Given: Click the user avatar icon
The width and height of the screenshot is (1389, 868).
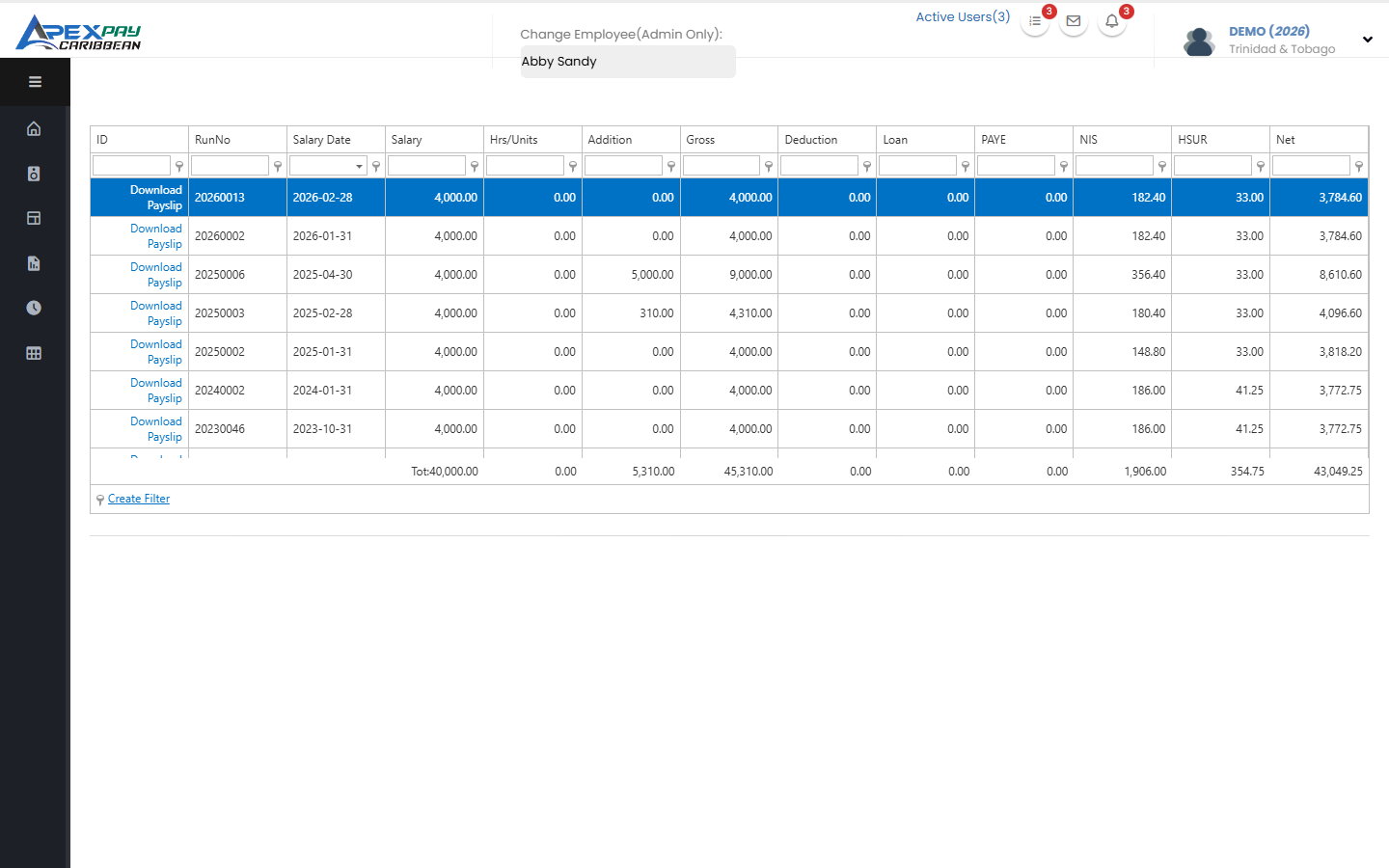Looking at the screenshot, I should point(1199,41).
